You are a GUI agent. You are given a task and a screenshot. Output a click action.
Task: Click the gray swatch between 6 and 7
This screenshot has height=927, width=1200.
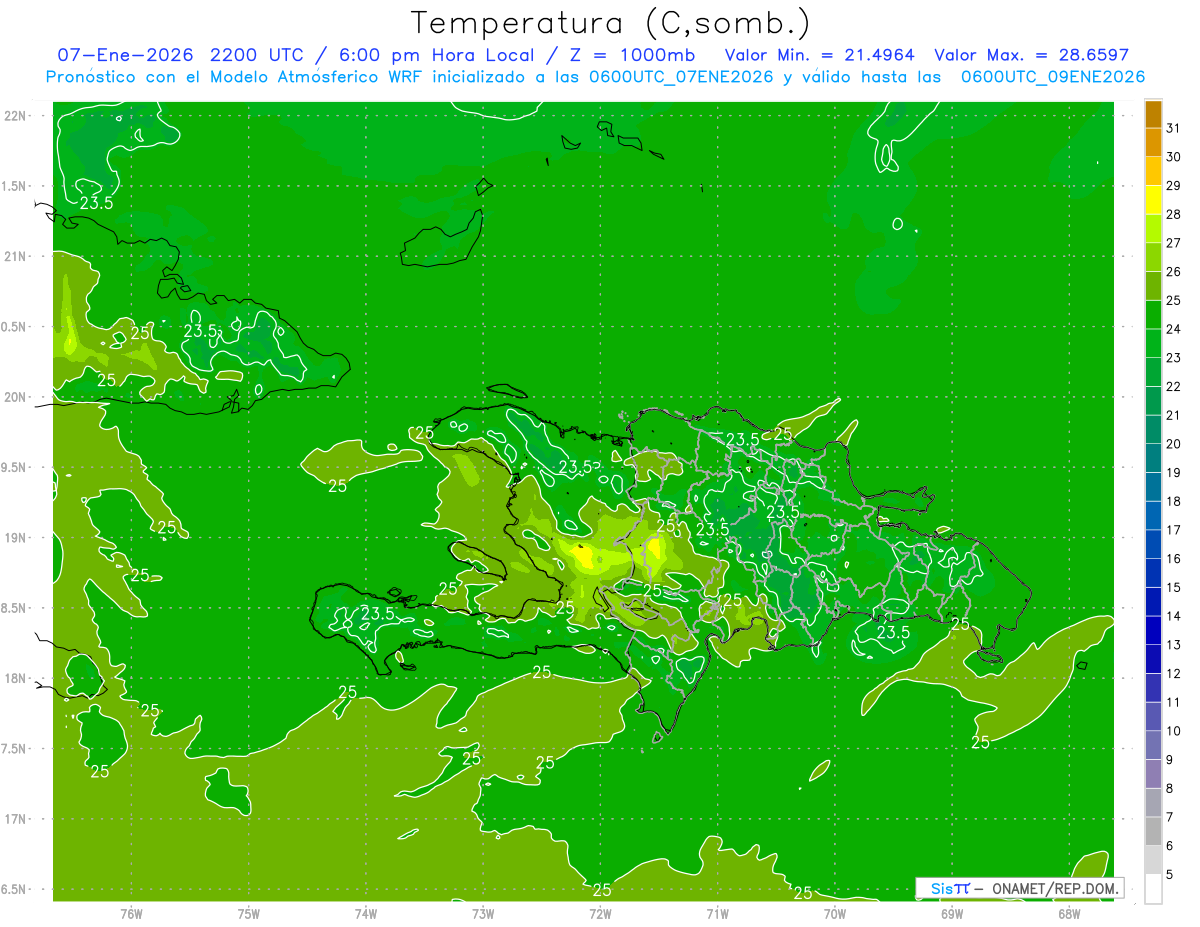[x=1153, y=831]
